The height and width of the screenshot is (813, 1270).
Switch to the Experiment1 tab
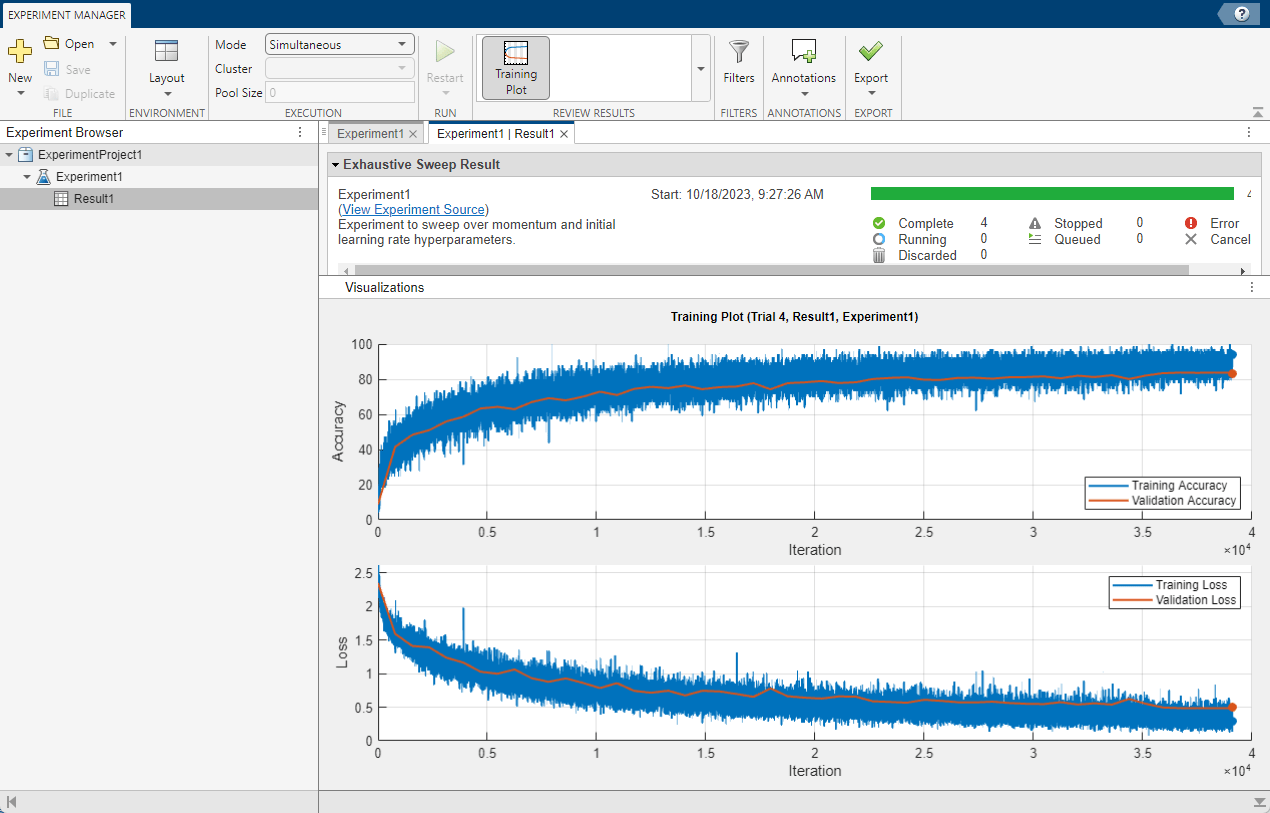coord(370,133)
